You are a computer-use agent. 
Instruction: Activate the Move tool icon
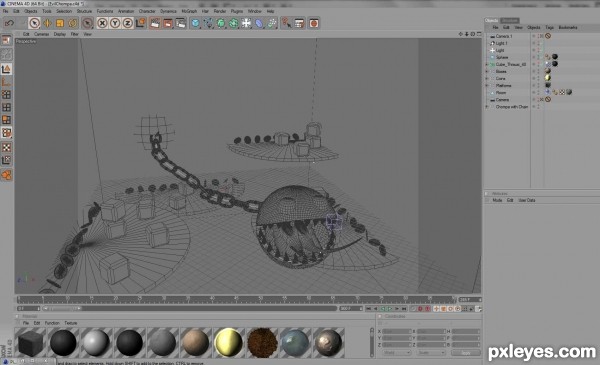(x=47, y=23)
